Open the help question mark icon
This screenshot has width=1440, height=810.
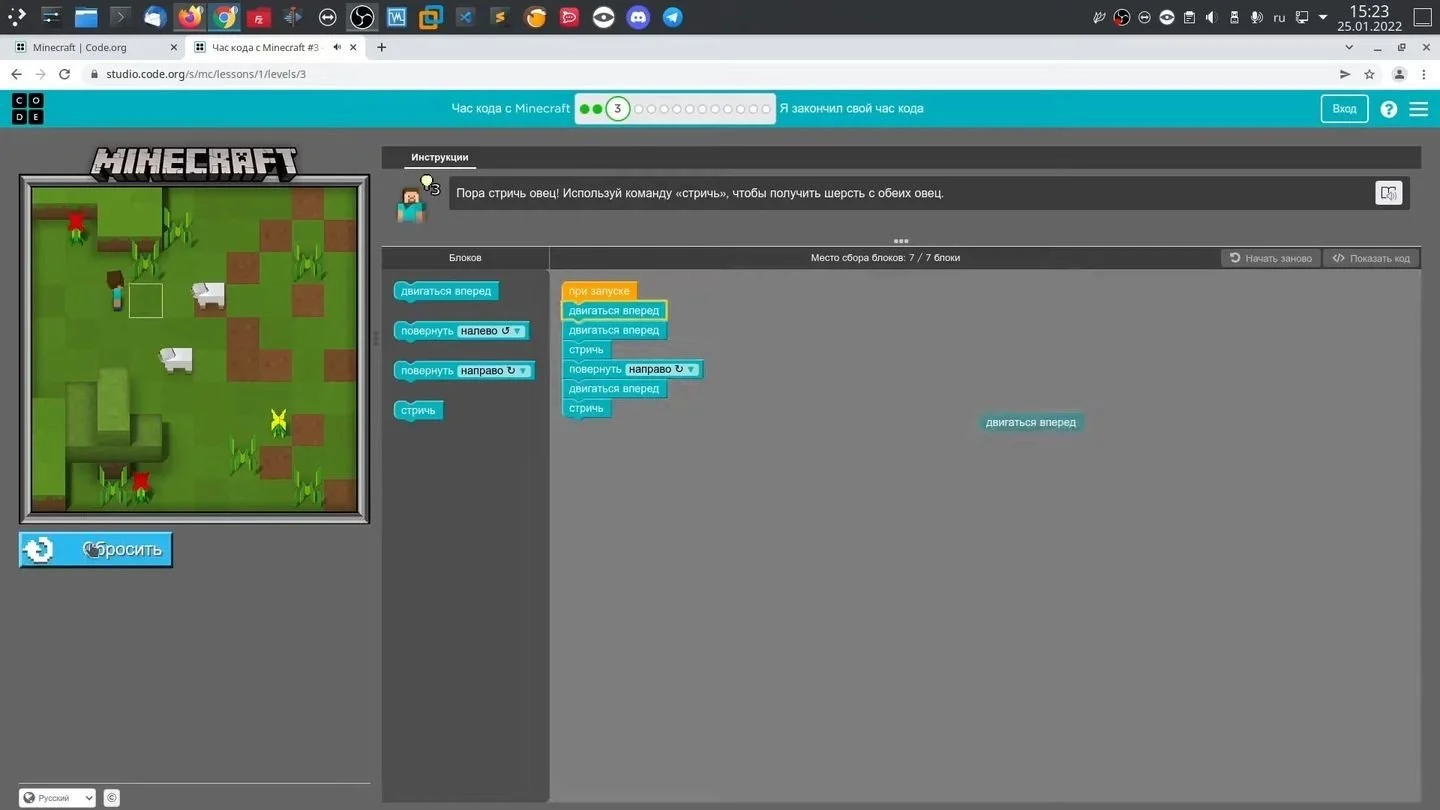tap(1388, 109)
